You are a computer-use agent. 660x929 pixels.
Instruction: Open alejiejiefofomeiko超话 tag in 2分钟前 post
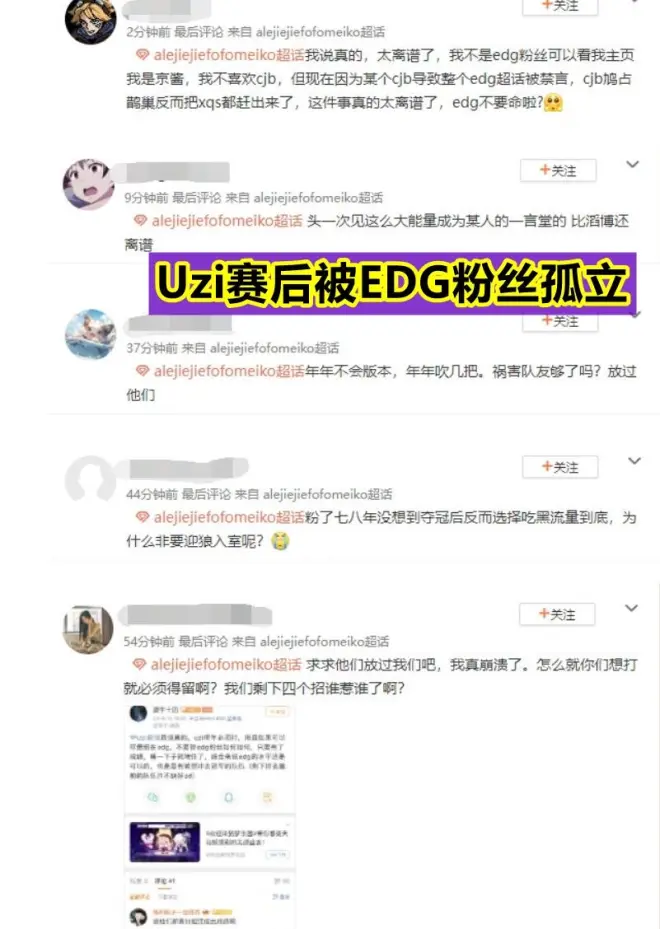(x=229, y=55)
